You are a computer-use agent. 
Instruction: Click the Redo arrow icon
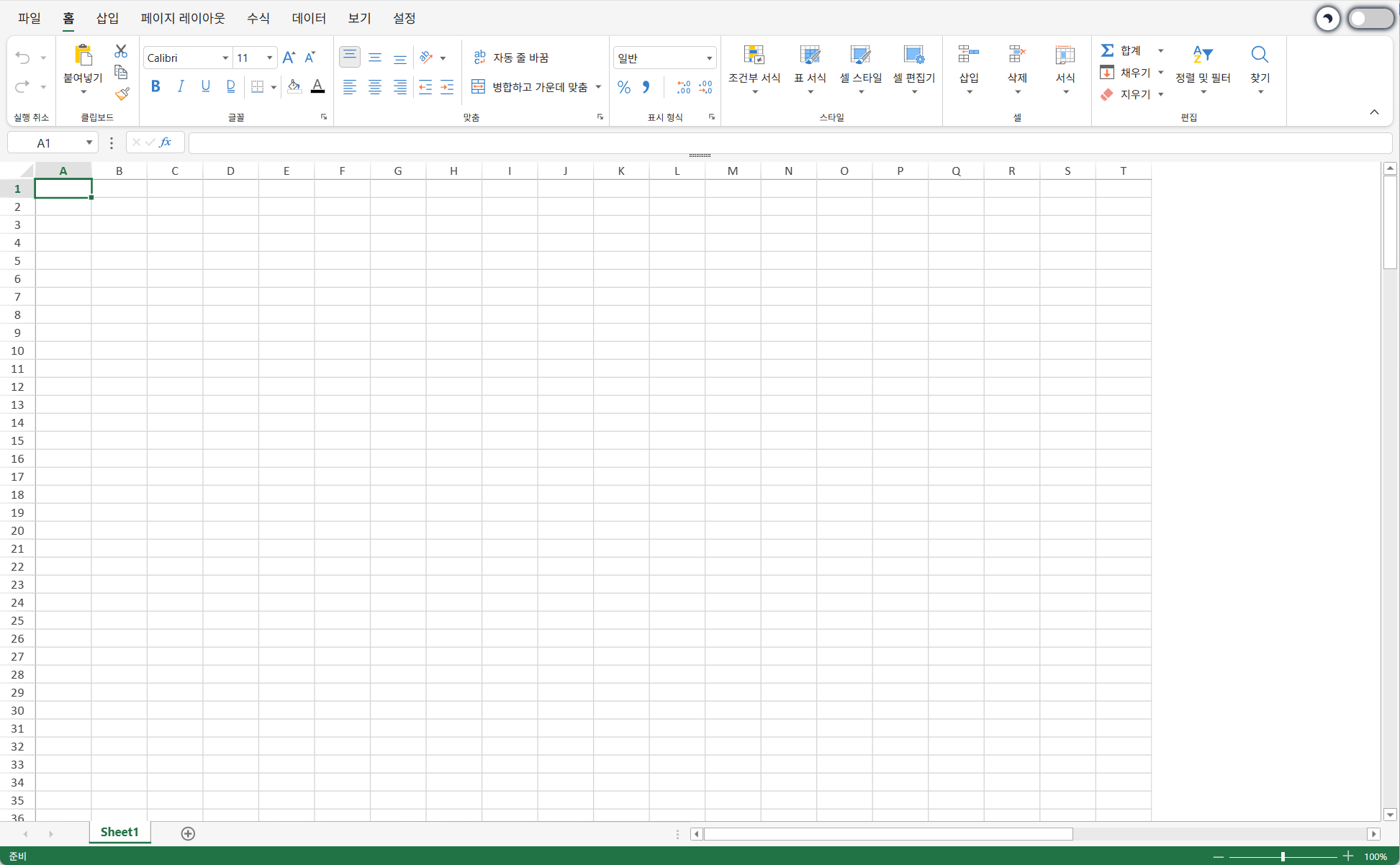pos(22,86)
